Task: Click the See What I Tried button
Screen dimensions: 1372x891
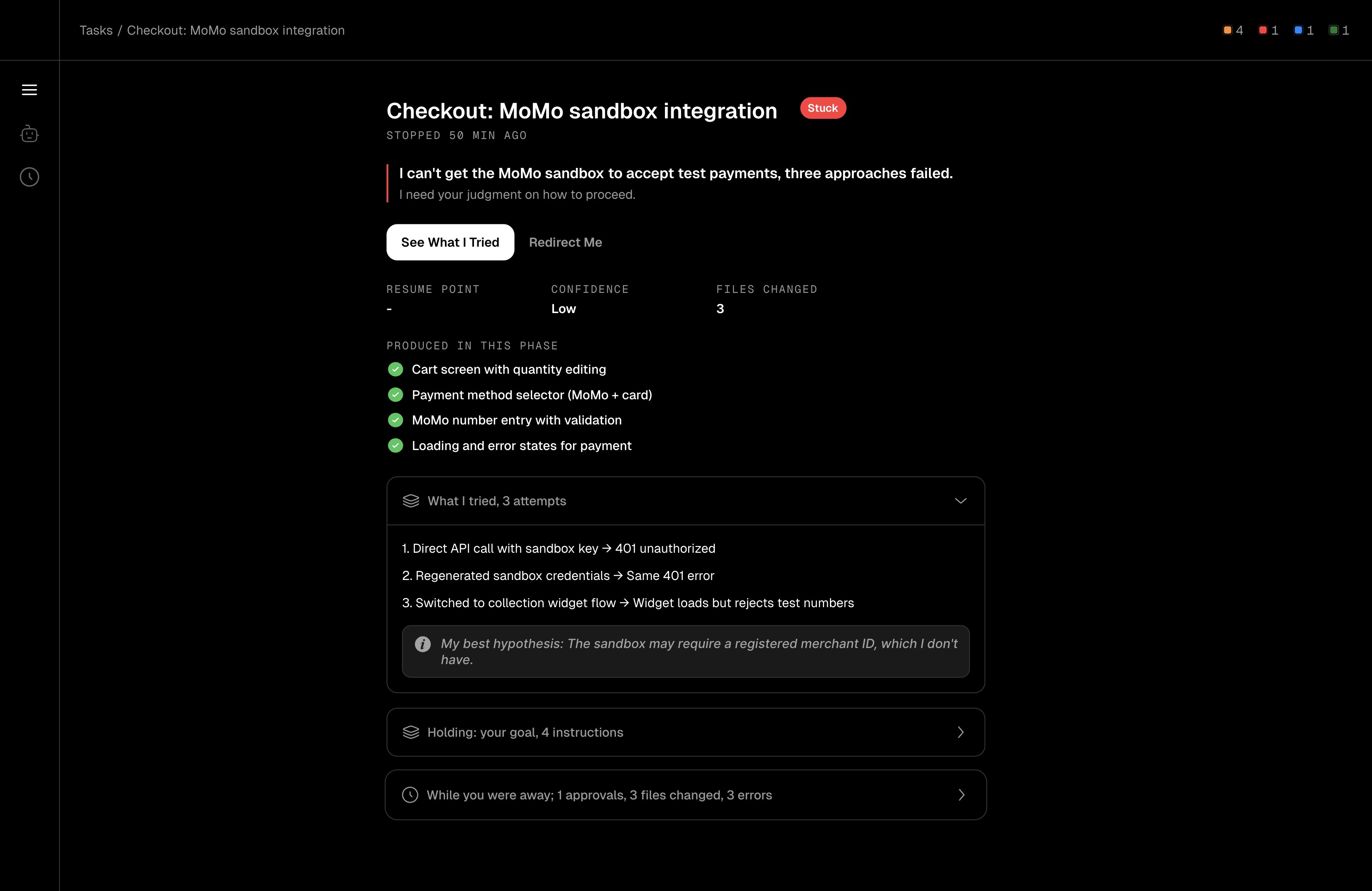Action: [x=450, y=242]
